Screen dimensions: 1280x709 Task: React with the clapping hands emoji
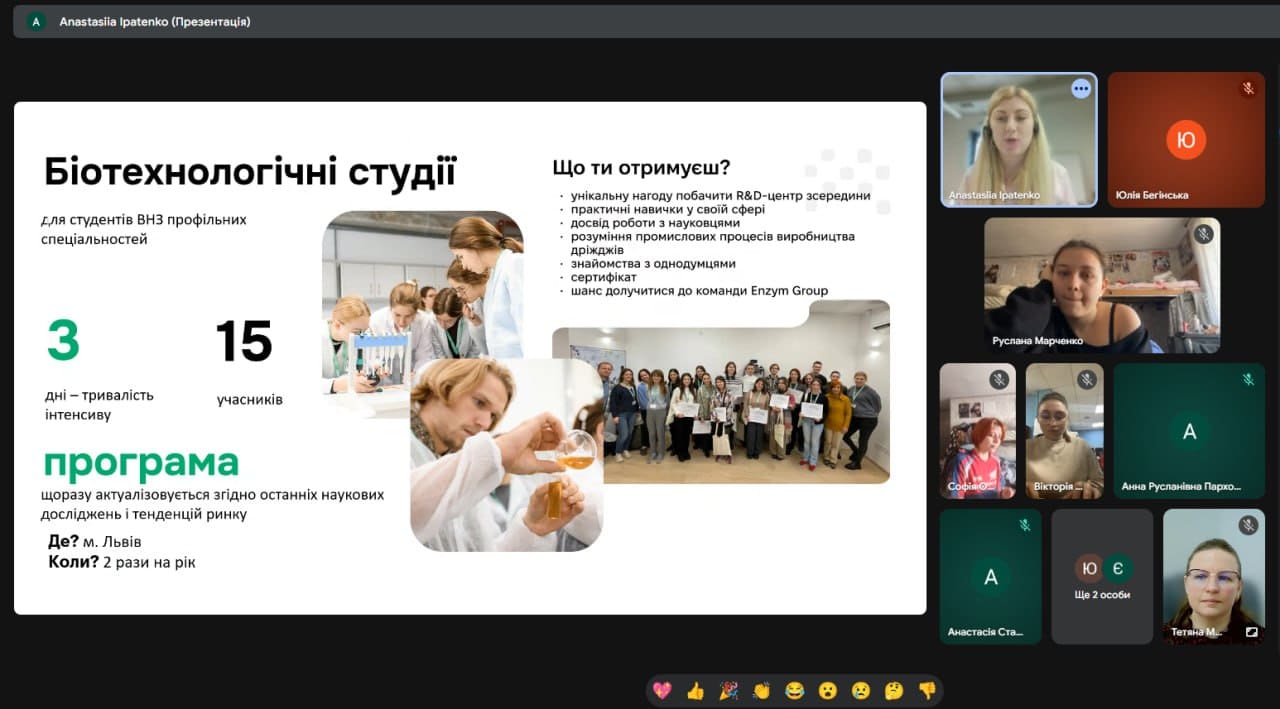[761, 690]
